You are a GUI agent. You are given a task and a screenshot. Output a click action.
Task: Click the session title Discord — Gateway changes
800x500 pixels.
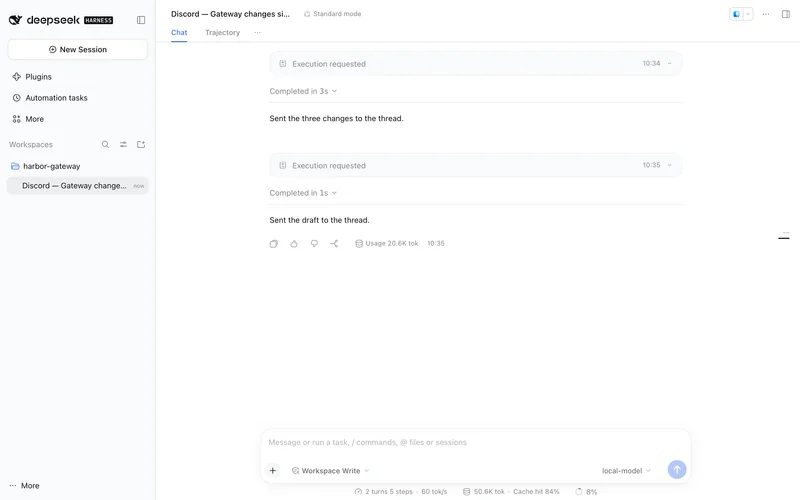tap(230, 14)
